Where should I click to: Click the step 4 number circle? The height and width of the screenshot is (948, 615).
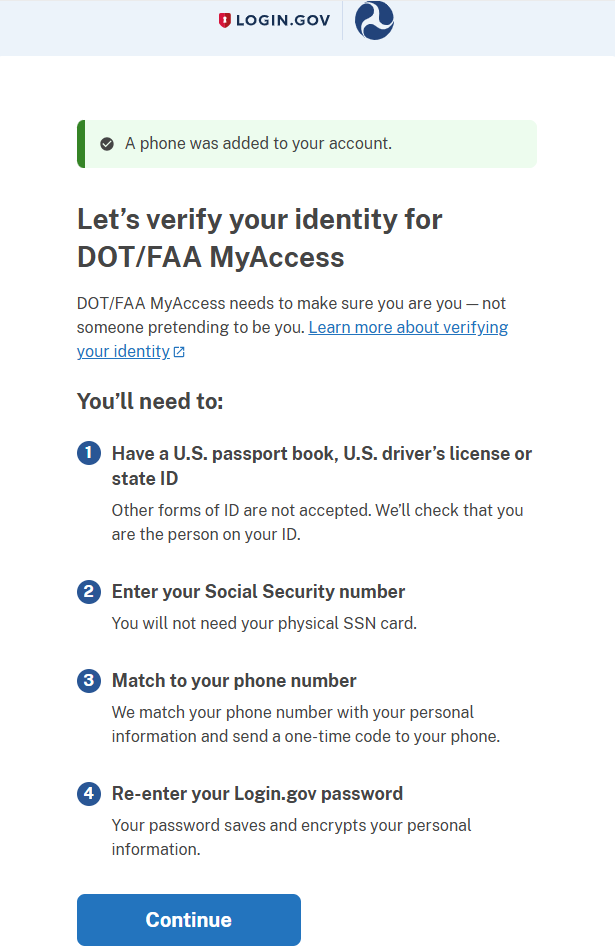pyautogui.click(x=89, y=794)
